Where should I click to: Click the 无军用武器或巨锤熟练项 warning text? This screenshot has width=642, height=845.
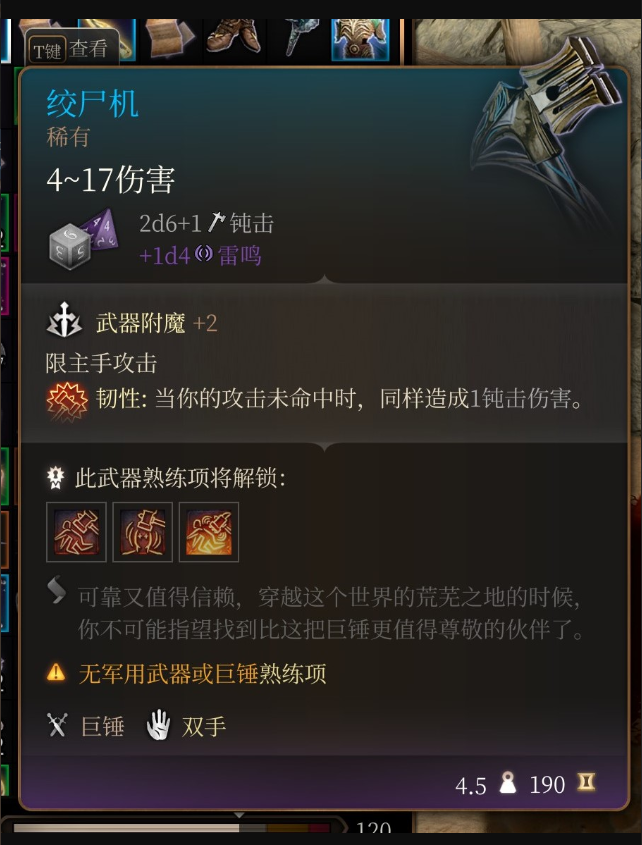coord(202,673)
